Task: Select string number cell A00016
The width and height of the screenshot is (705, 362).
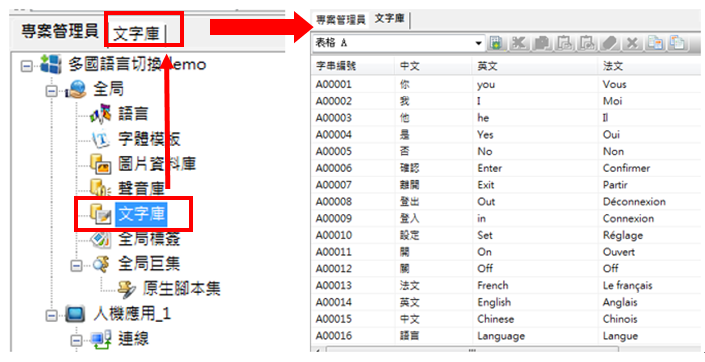Action: [x=334, y=336]
